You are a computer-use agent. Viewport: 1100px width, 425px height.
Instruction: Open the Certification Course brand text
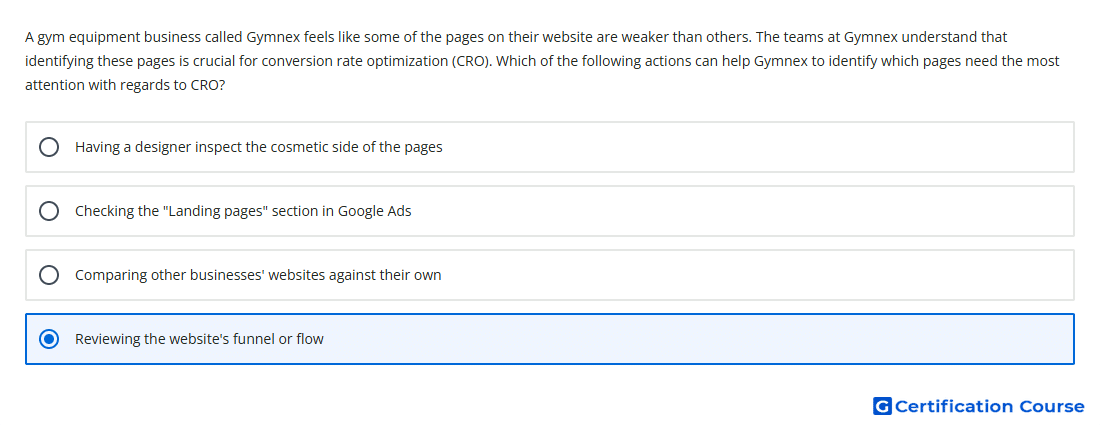click(989, 406)
